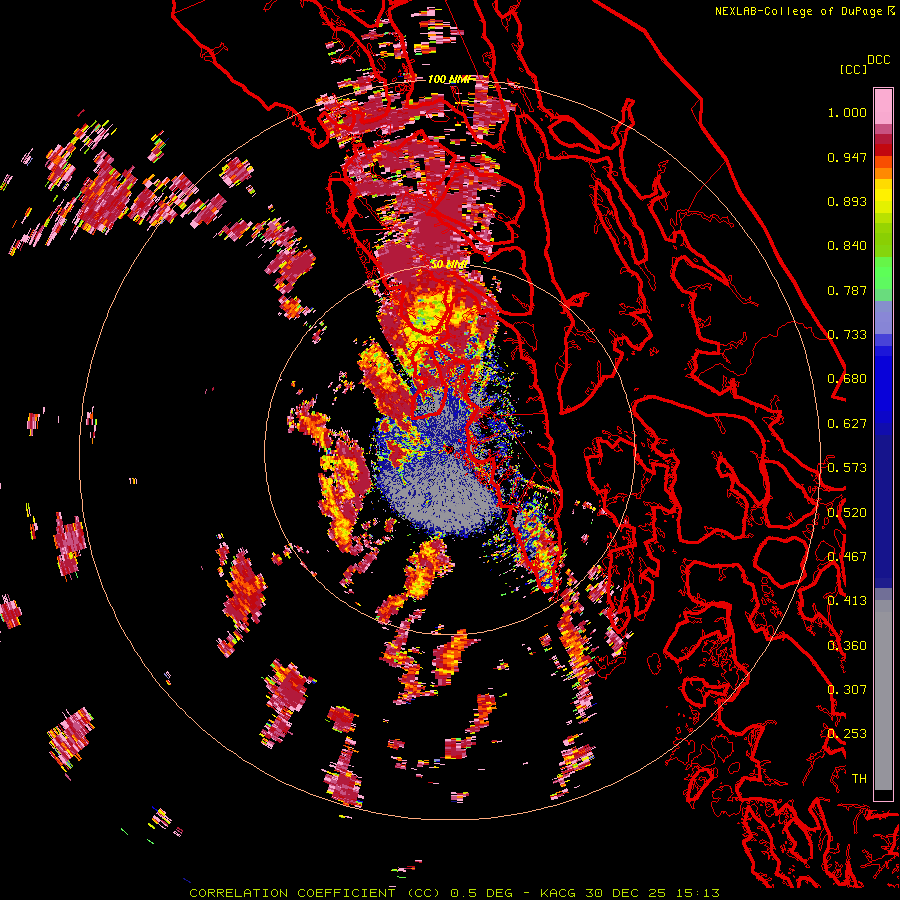Pick the light pink segment atop the color bar
The width and height of the screenshot is (900, 900).
click(x=883, y=106)
